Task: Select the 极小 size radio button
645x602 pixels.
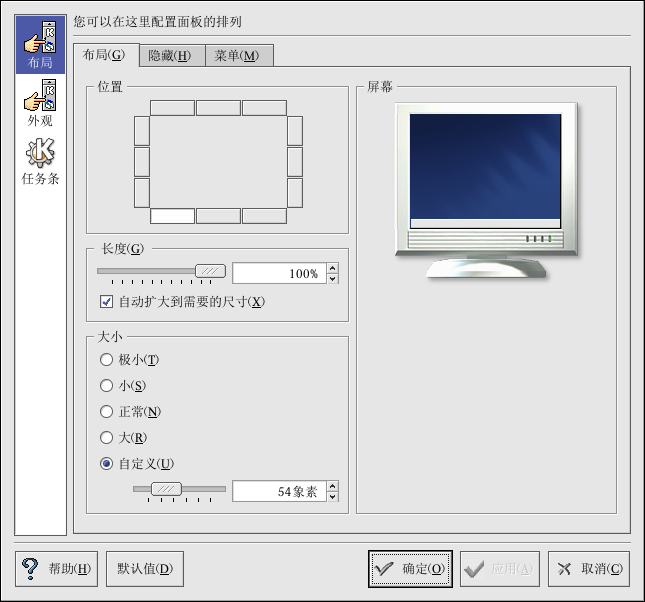Action: [107, 359]
